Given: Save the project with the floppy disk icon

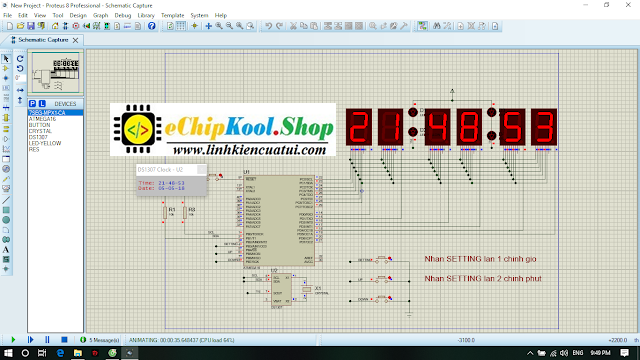Looking at the screenshot, I should (31, 26).
